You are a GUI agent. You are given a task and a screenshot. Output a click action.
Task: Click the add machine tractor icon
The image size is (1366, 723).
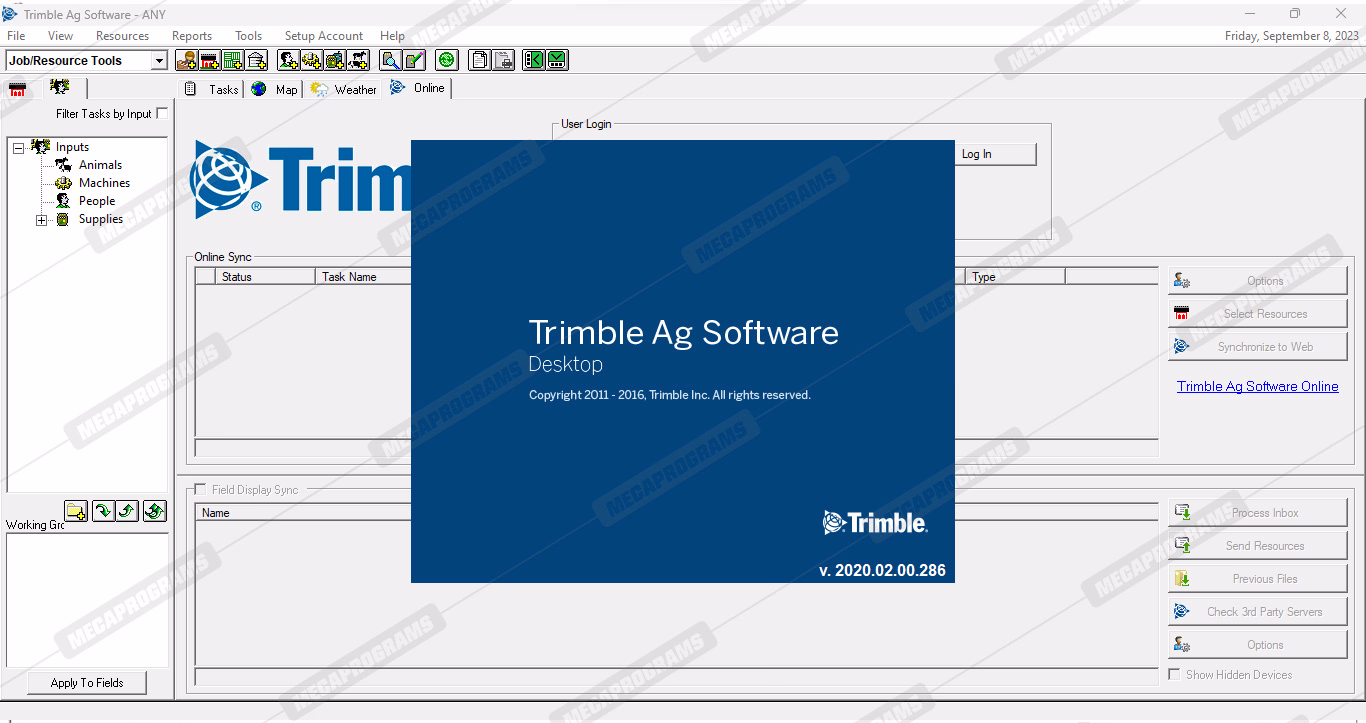[311, 60]
